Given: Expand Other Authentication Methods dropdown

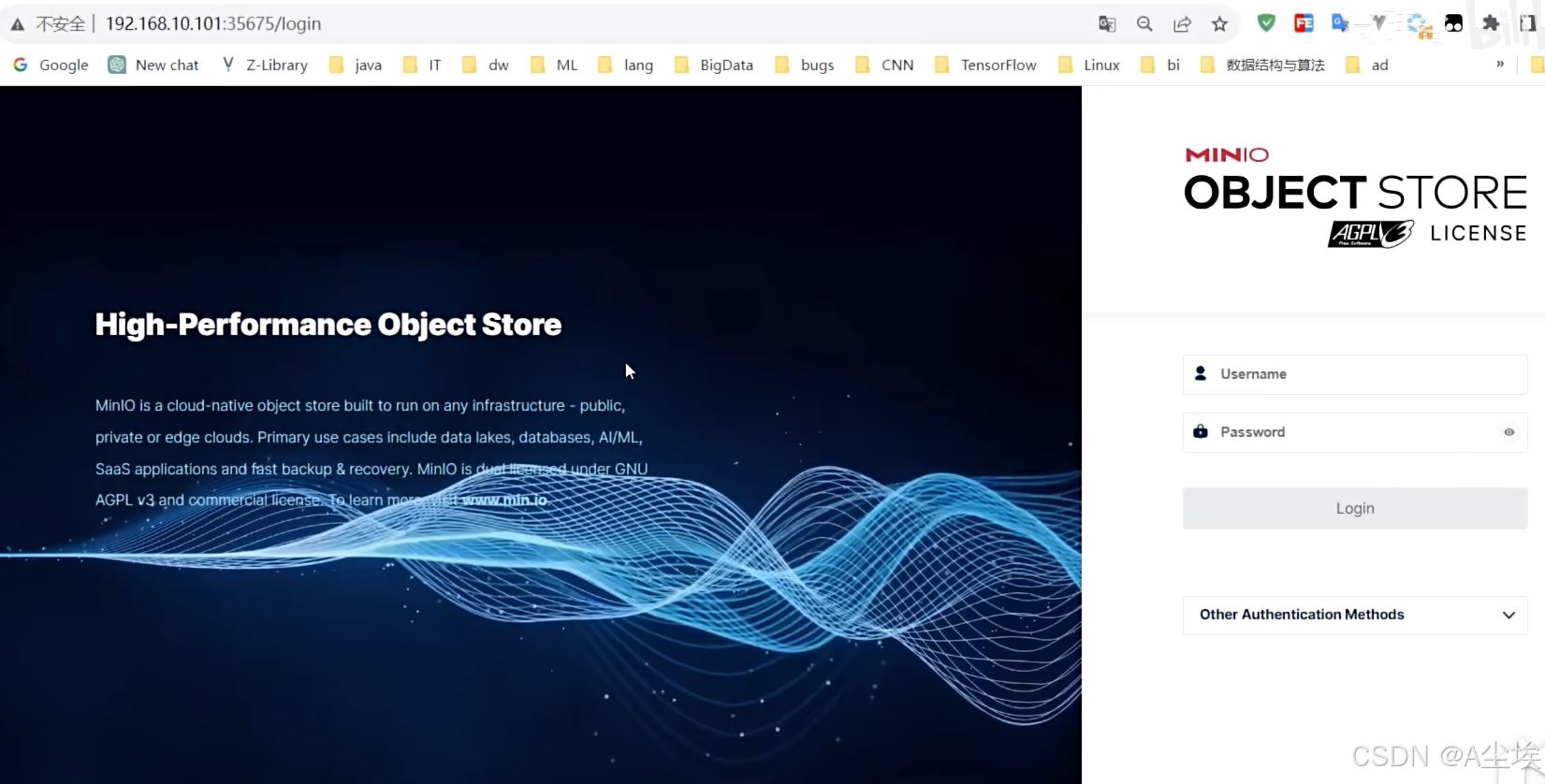Looking at the screenshot, I should 1354,615.
